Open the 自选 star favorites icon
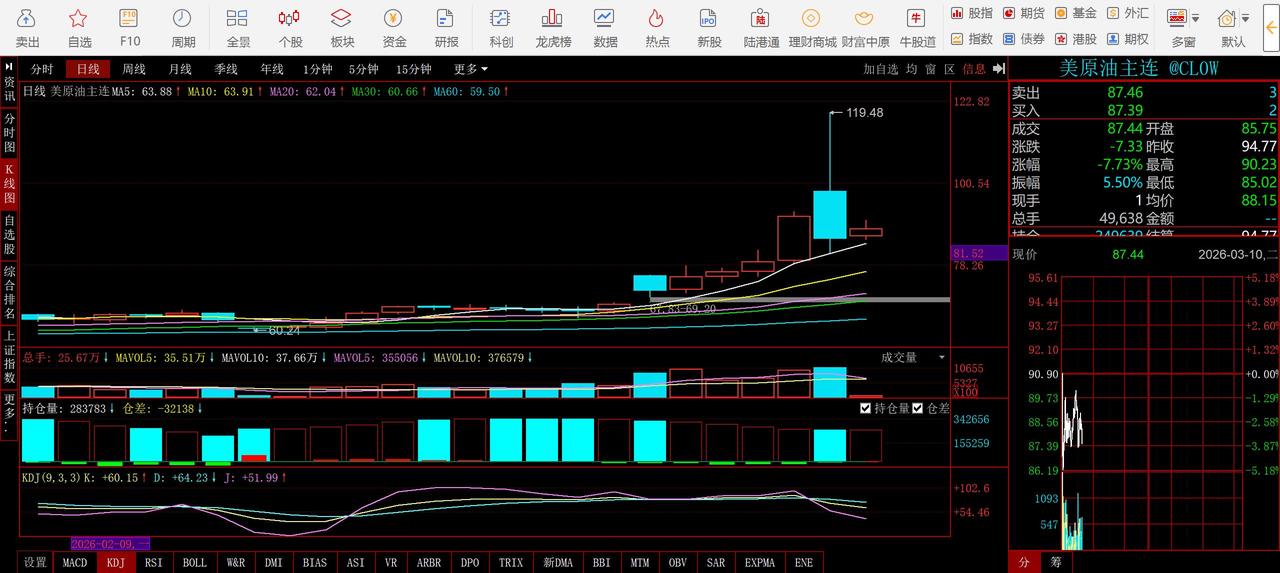This screenshot has height=573, width=1280. pos(79,28)
